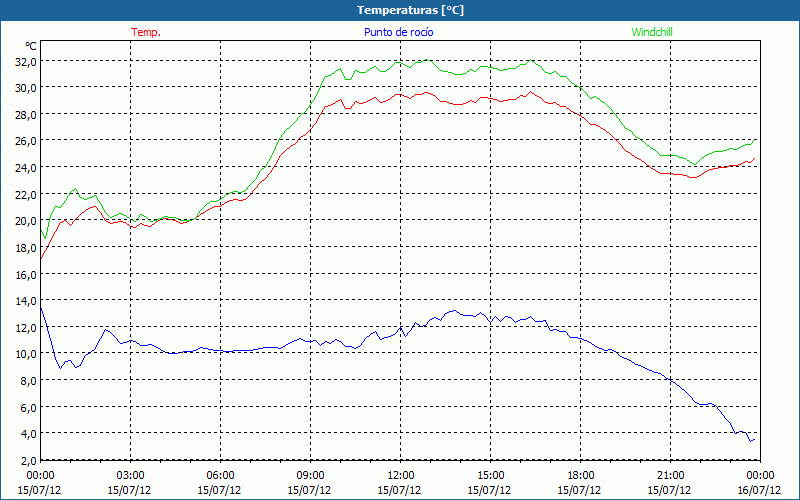Viewport: 800px width, 500px height.
Task: Click the 6,0 y-axis value
Action: coord(28,407)
